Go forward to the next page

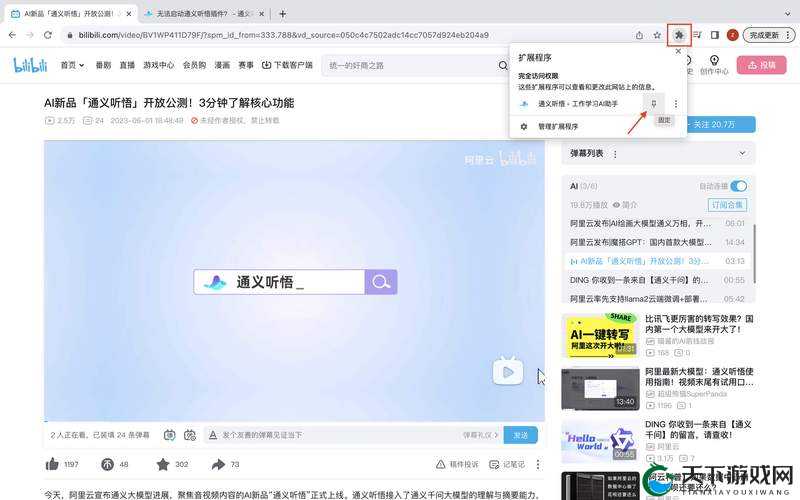30,35
